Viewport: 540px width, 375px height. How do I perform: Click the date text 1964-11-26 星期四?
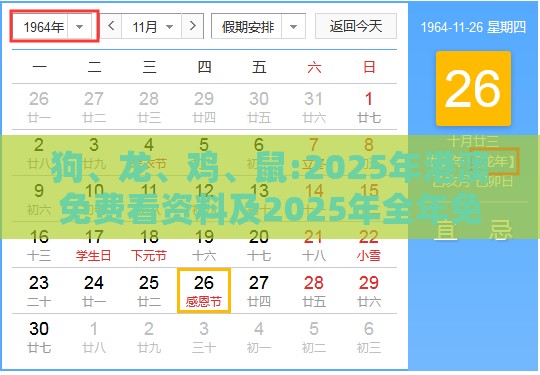point(473,27)
